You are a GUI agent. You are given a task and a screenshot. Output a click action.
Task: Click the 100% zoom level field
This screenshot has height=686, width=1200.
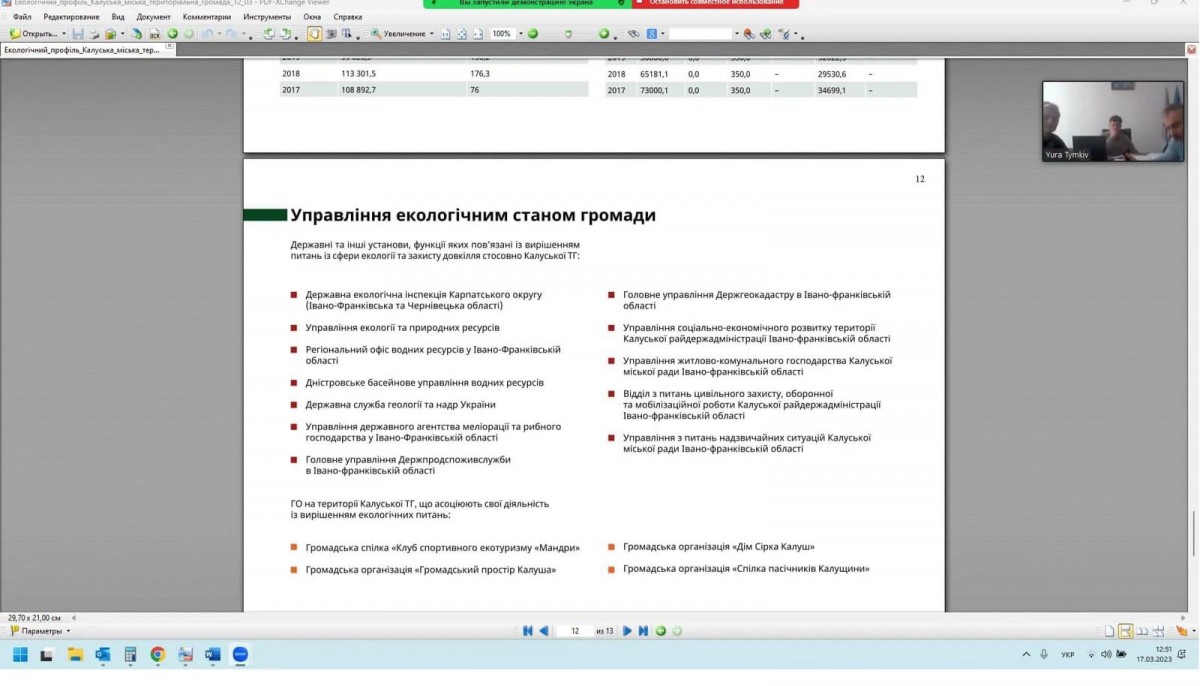click(x=501, y=34)
